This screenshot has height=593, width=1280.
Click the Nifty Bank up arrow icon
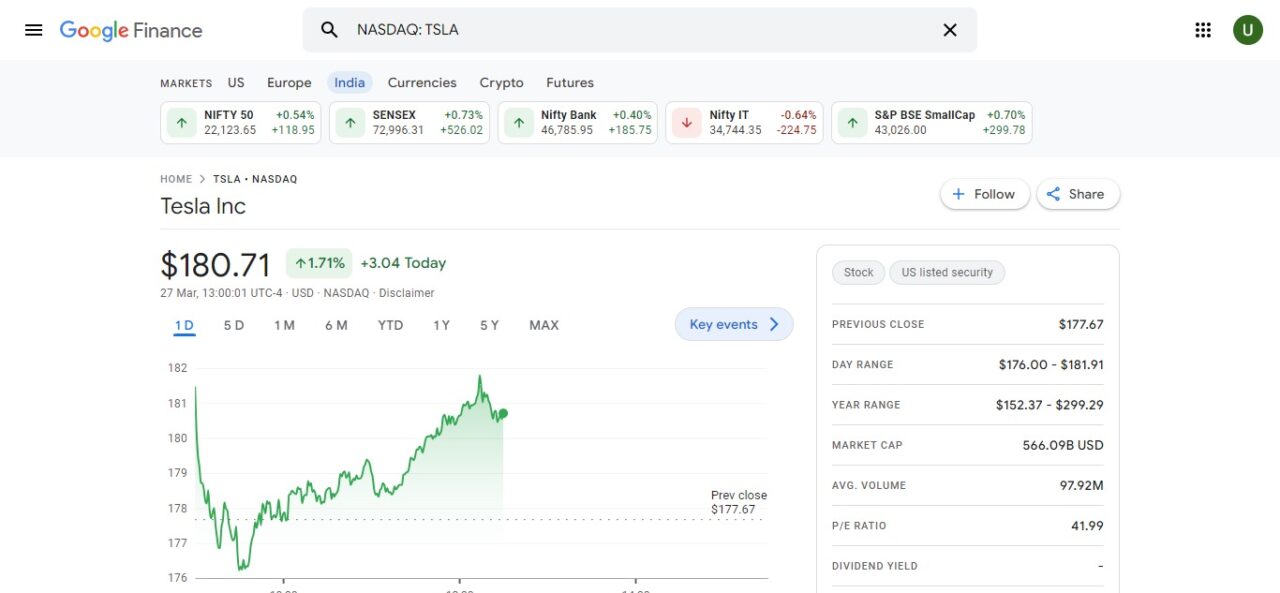(x=518, y=123)
